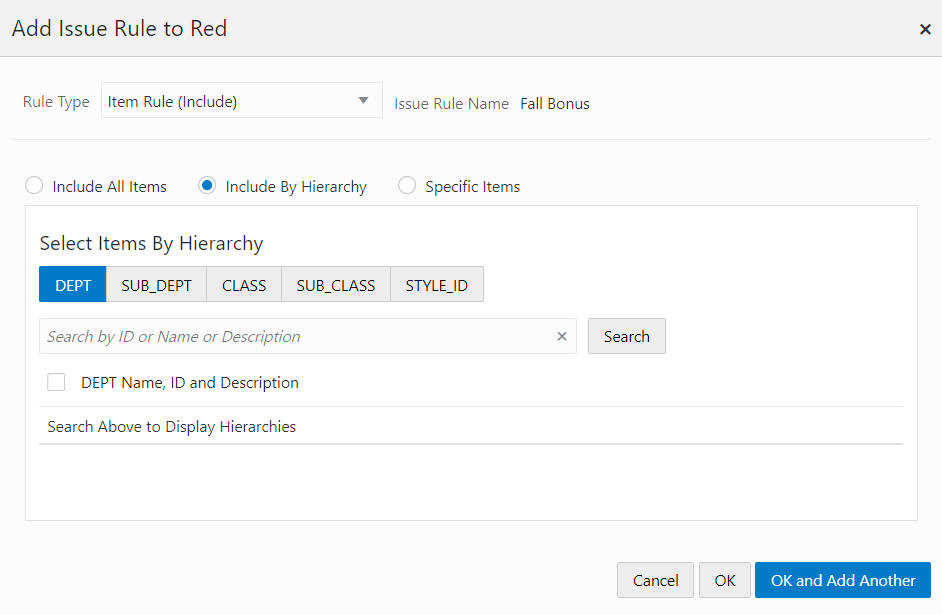Click the Search button
Screen dimensions: 942x615
coord(627,336)
